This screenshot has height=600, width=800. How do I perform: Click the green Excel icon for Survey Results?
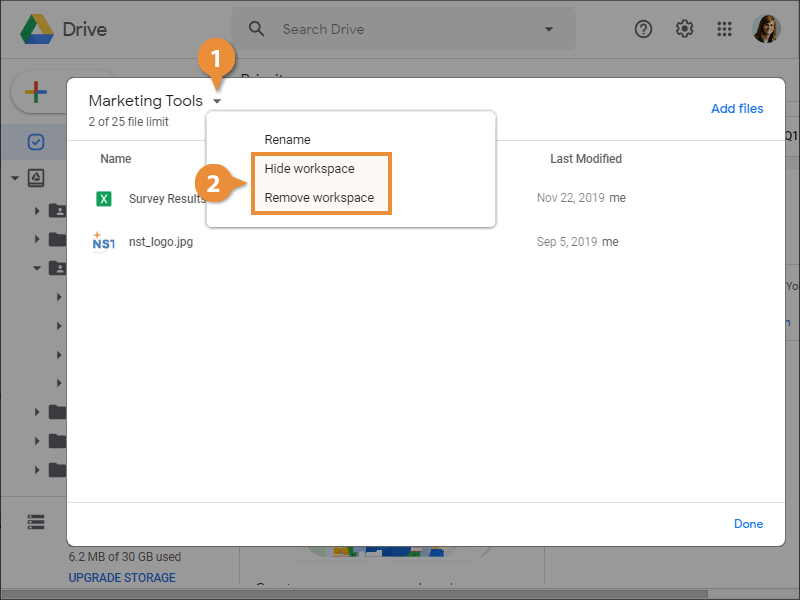tap(103, 198)
